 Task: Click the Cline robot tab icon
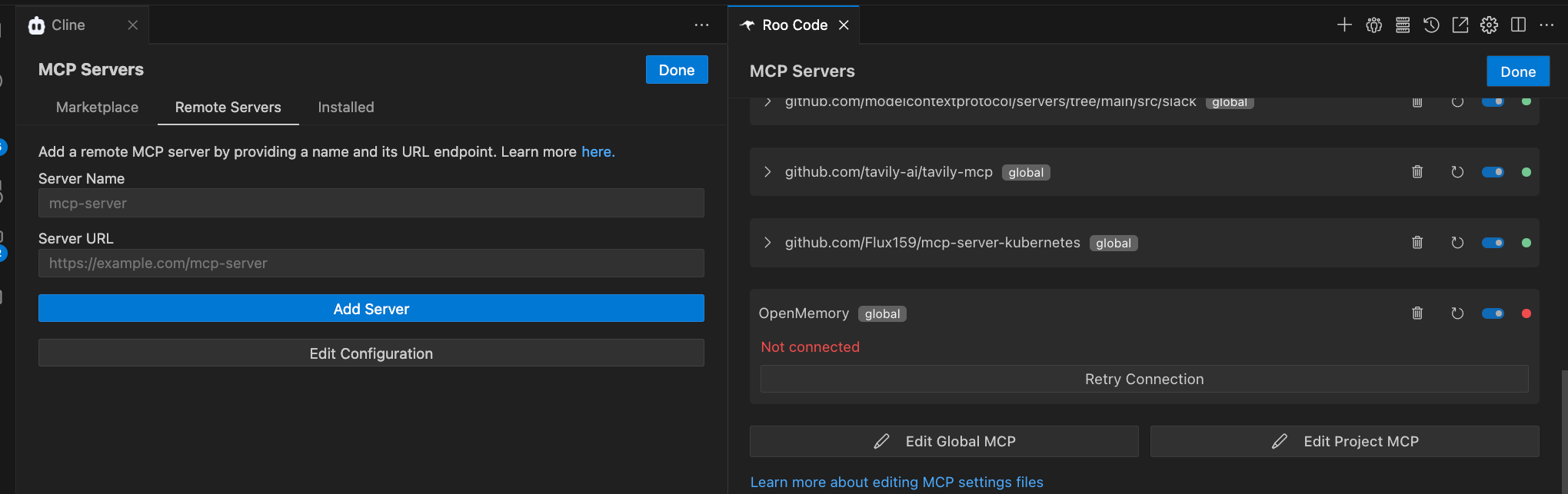pyautogui.click(x=36, y=25)
